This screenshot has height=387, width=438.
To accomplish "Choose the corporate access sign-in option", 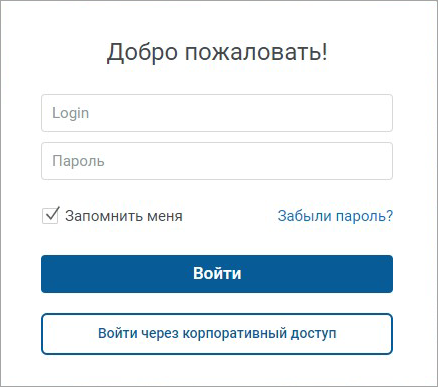I will pyautogui.click(x=217, y=334).
